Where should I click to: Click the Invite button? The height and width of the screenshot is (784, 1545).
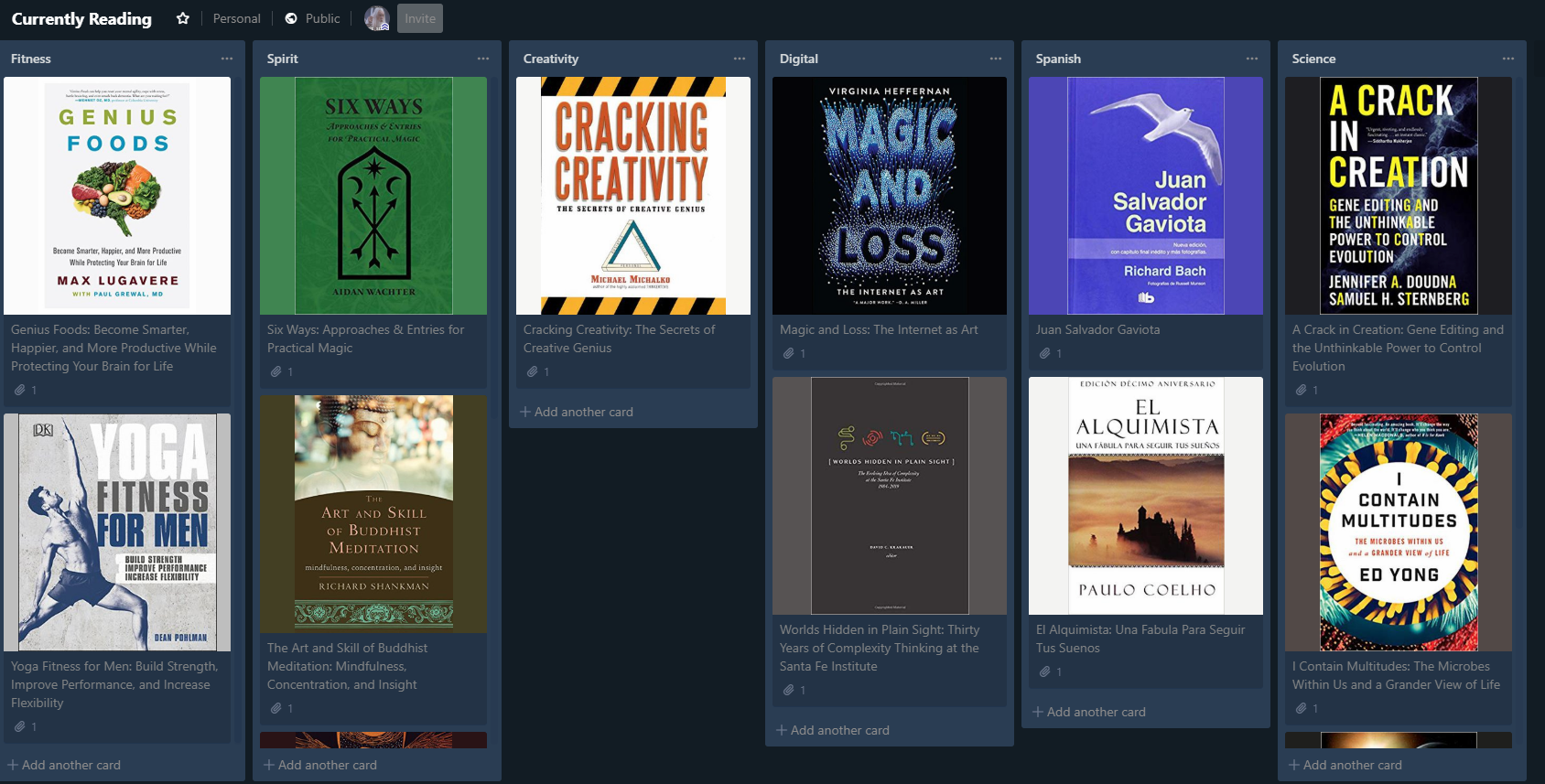pos(420,18)
